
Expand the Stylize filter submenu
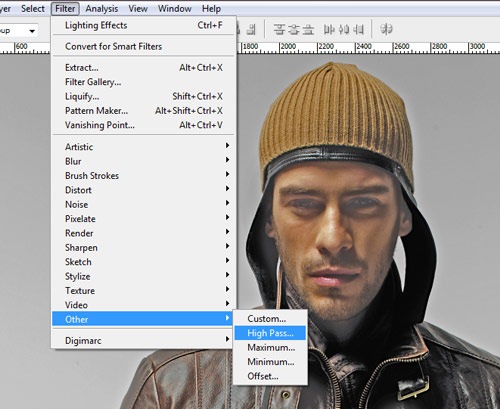(x=143, y=276)
